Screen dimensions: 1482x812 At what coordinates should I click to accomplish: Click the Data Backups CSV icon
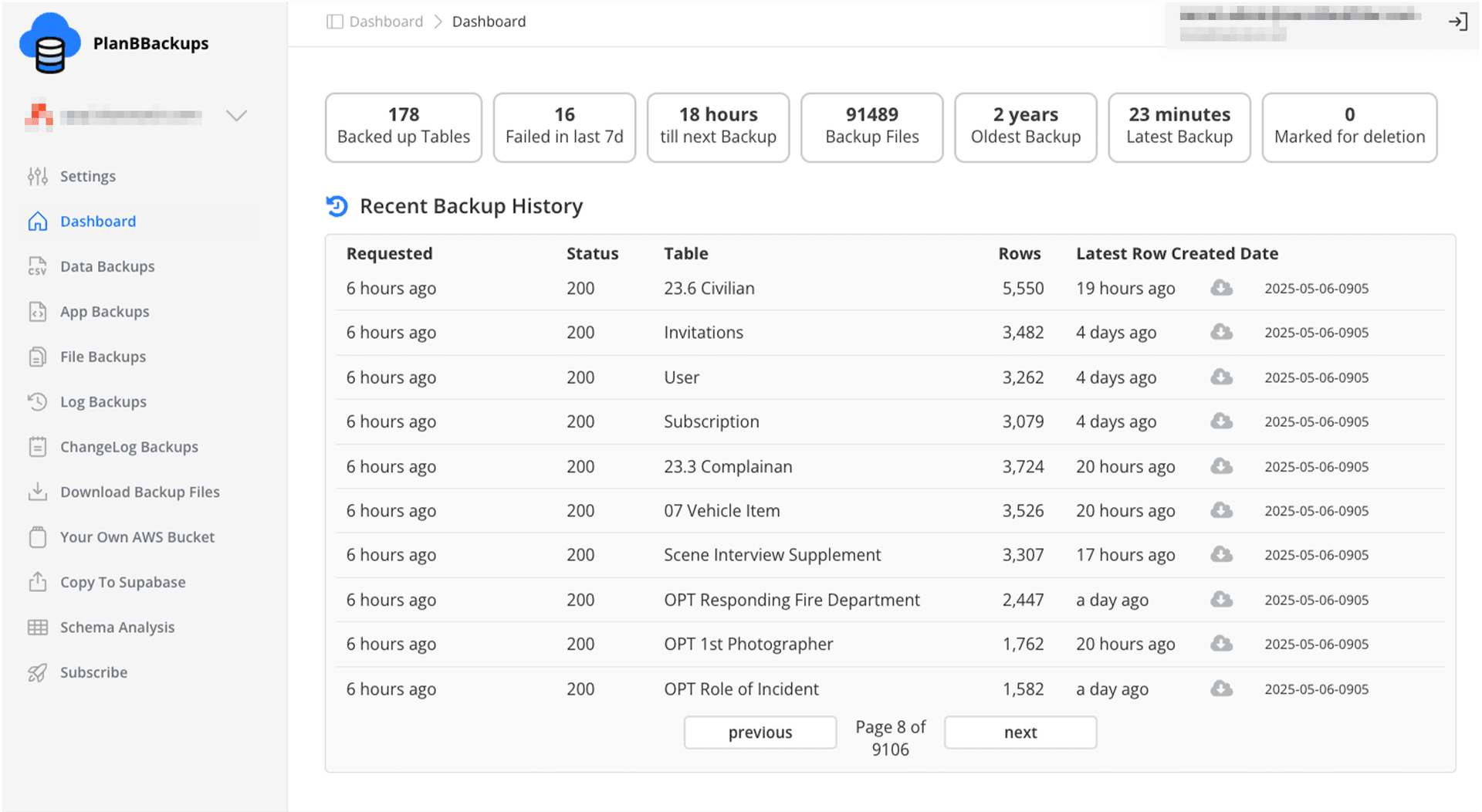point(38,266)
